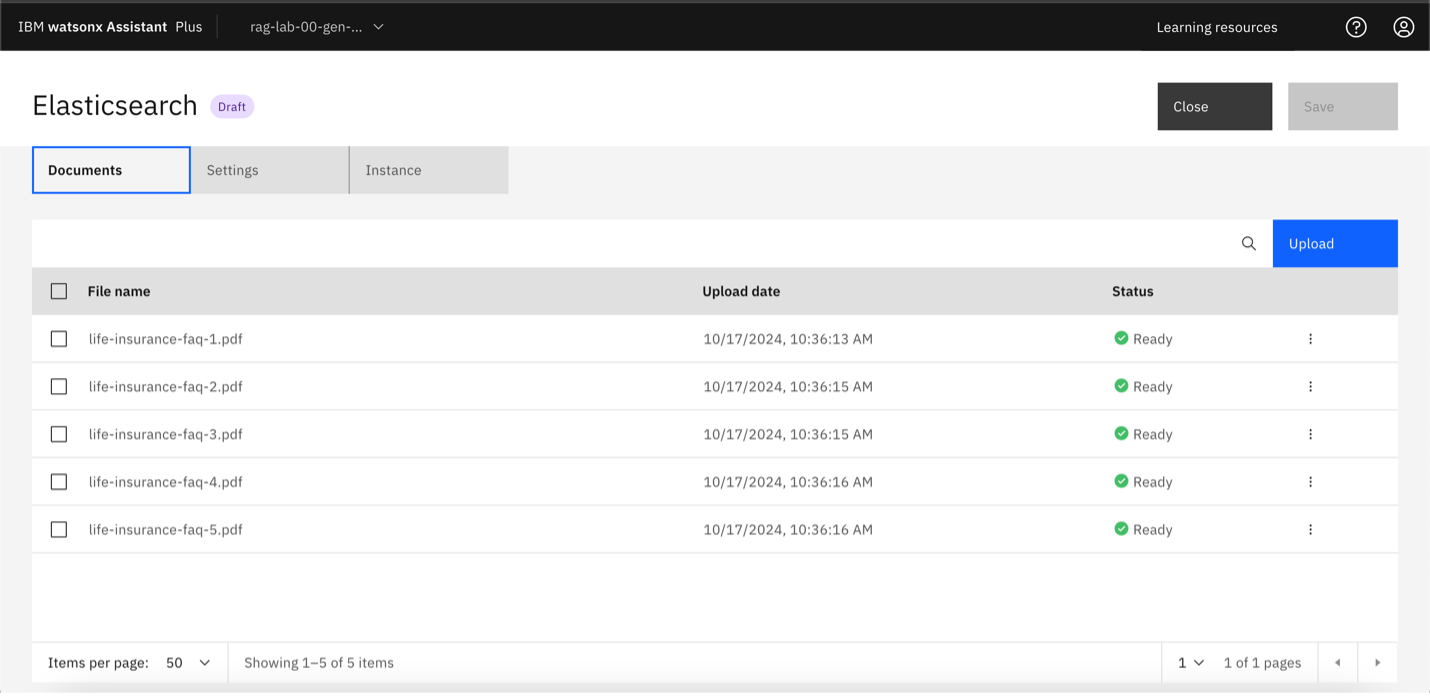Open overflow menu for life-insurance-faq-5.pdf
This screenshot has width=1430, height=696.
(x=1310, y=530)
